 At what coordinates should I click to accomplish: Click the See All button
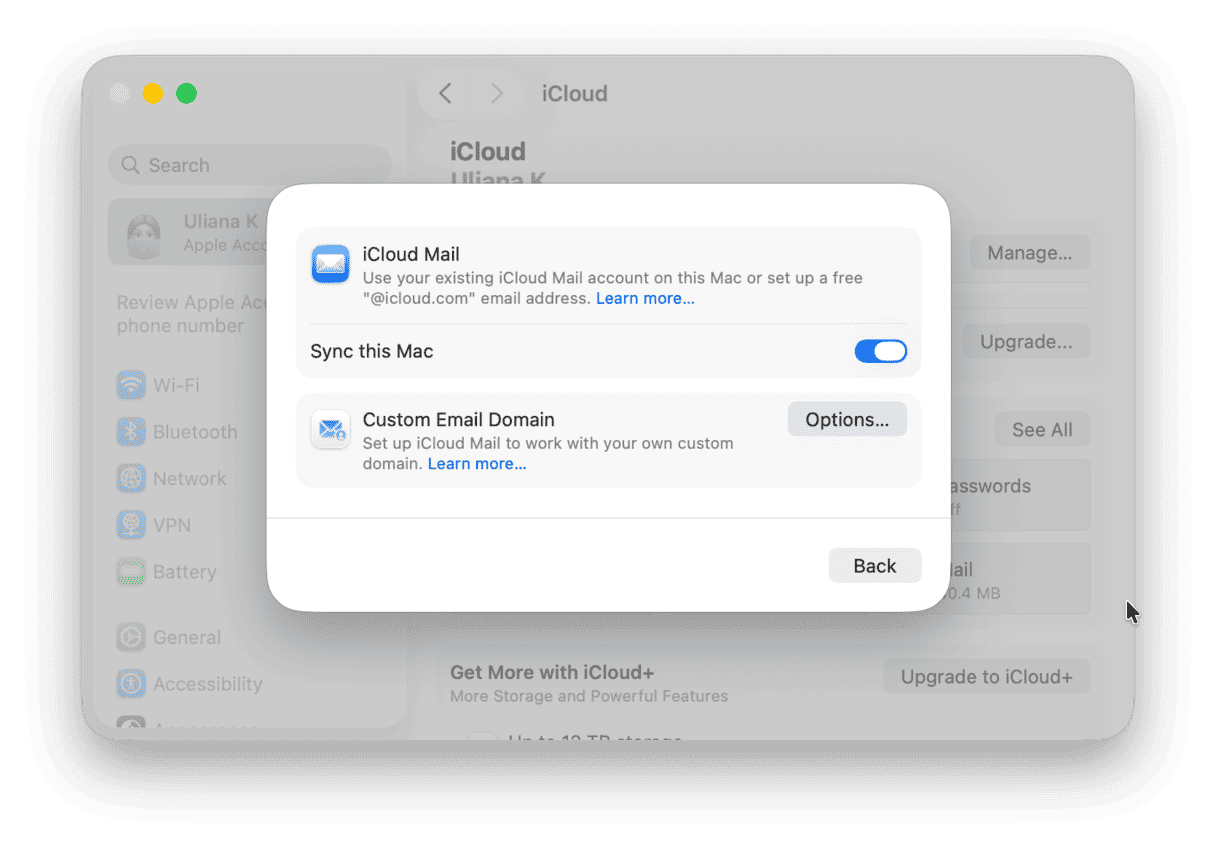tap(1042, 430)
